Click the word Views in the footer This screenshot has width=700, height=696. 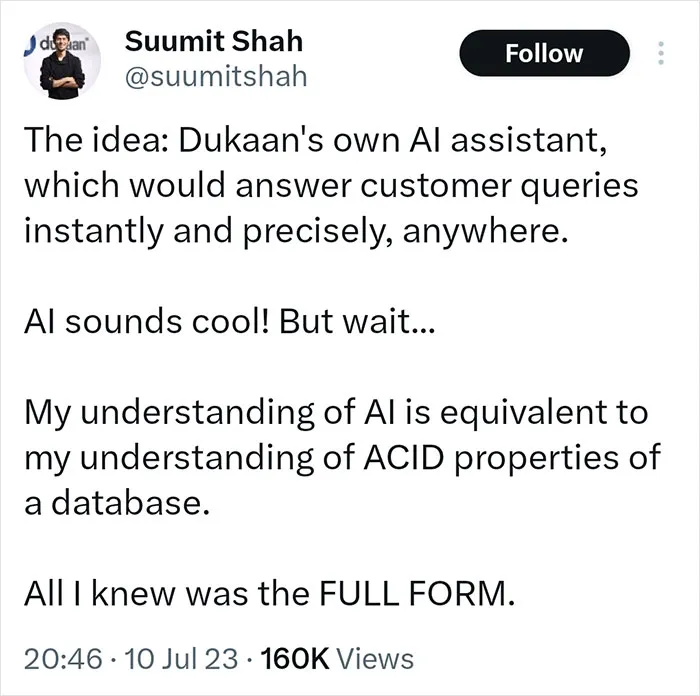(375, 658)
